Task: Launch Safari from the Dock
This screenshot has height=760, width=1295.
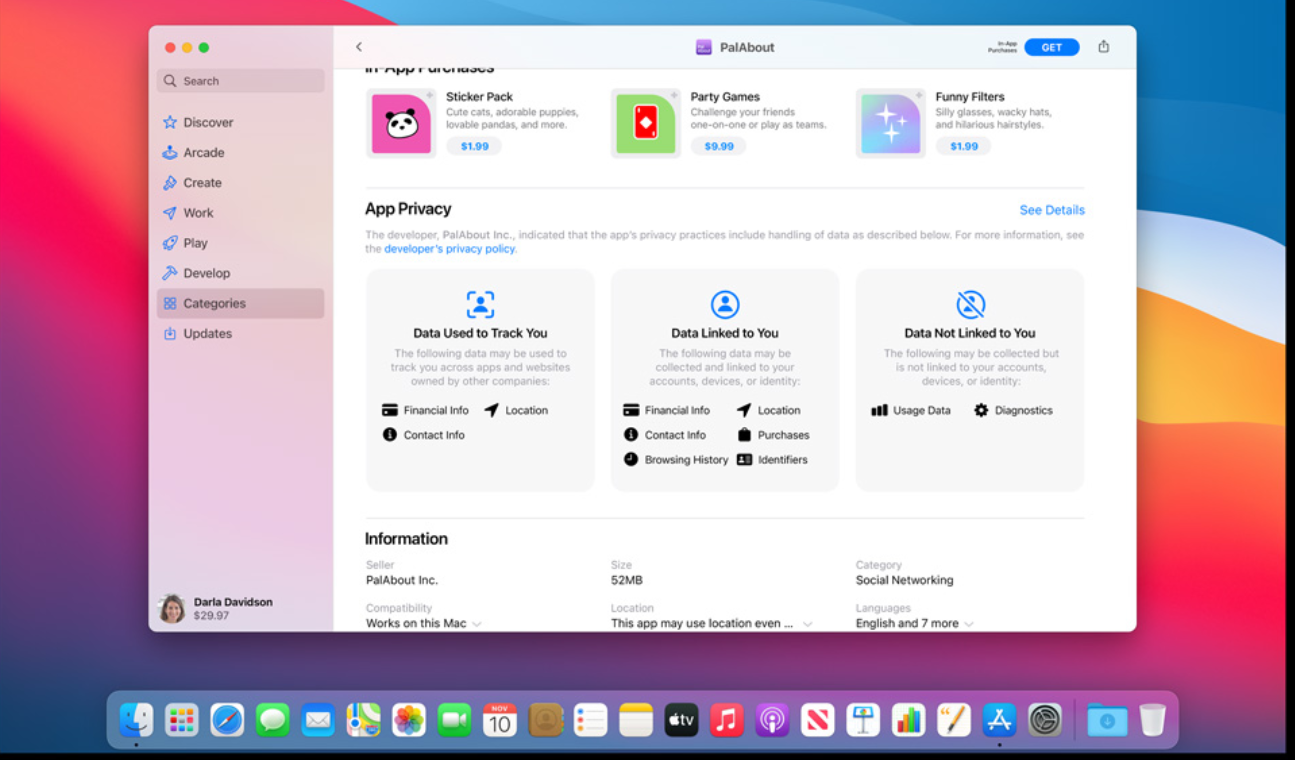Action: pos(227,719)
